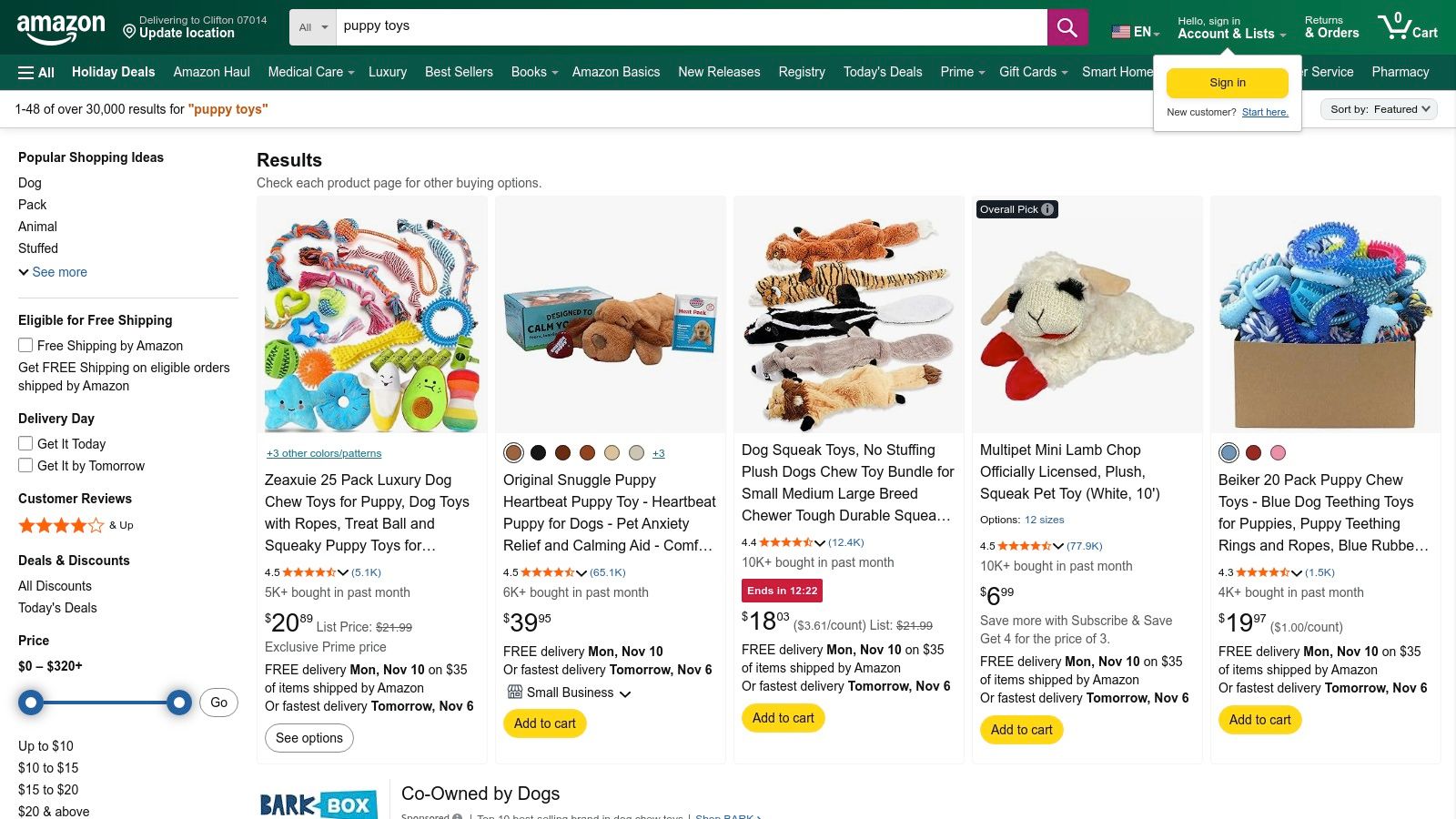Click the magnifying glass search button
The image size is (1456, 819).
[x=1067, y=27]
